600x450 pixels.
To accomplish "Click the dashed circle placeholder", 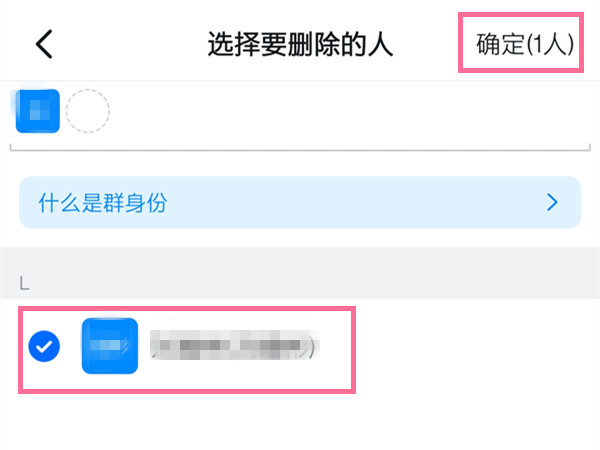I will coord(87,112).
